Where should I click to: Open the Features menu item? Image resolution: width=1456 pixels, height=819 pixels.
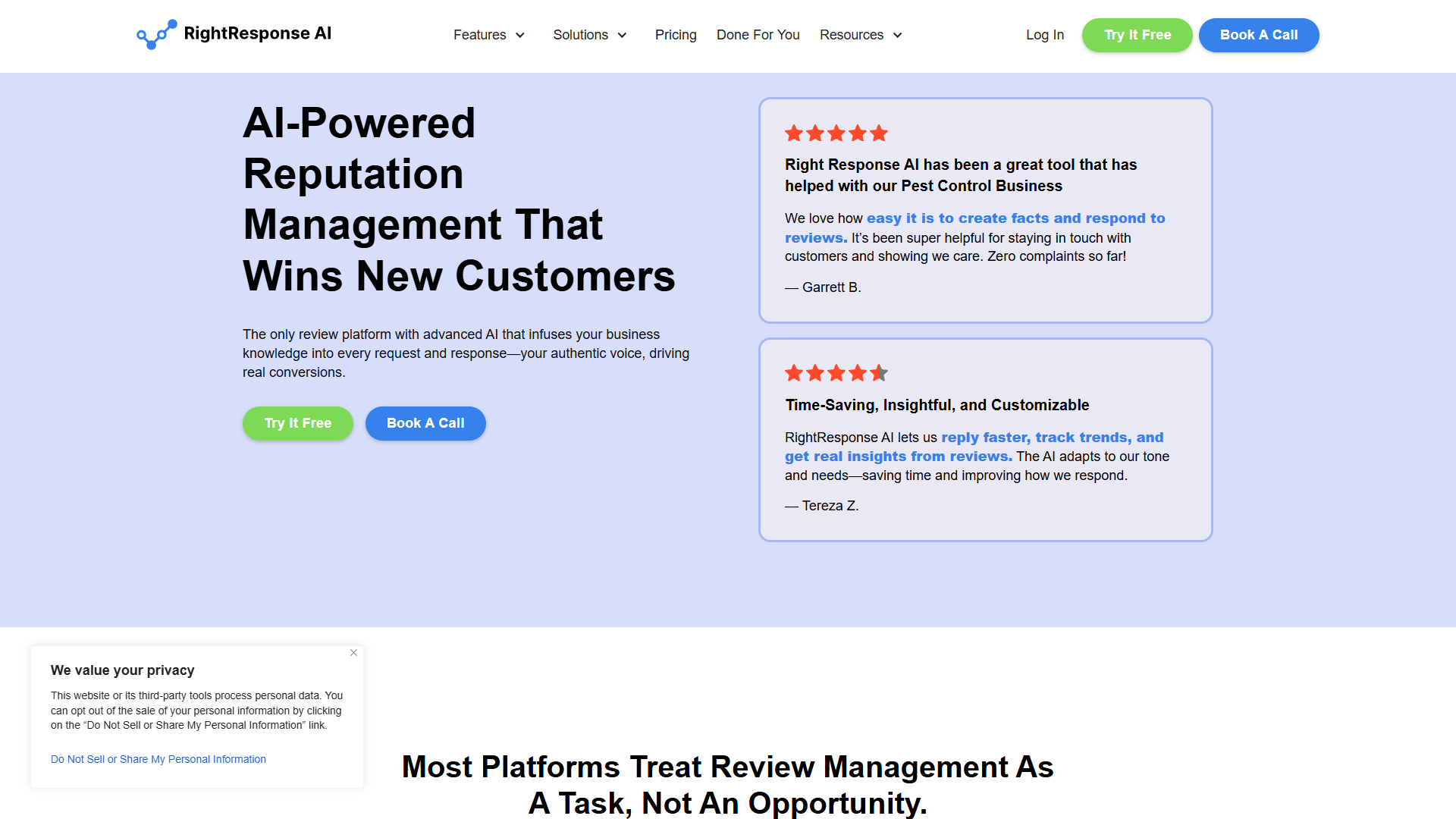[480, 35]
